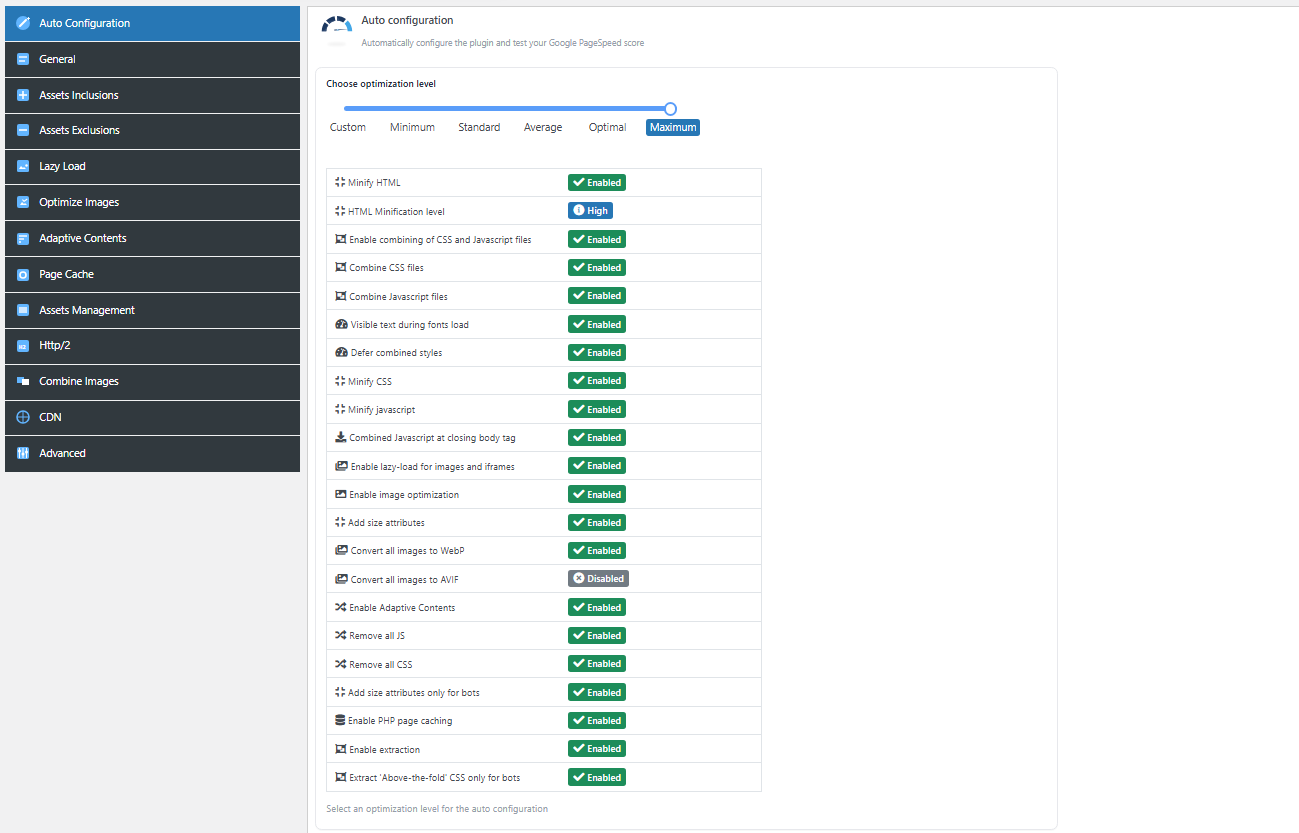The image size is (1299, 833).
Task: Choose the Custom optimization level label
Action: [x=347, y=127]
